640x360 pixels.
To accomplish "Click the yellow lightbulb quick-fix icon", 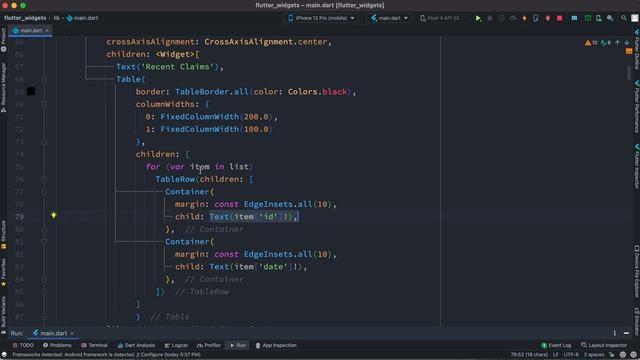I will click(x=53, y=215).
